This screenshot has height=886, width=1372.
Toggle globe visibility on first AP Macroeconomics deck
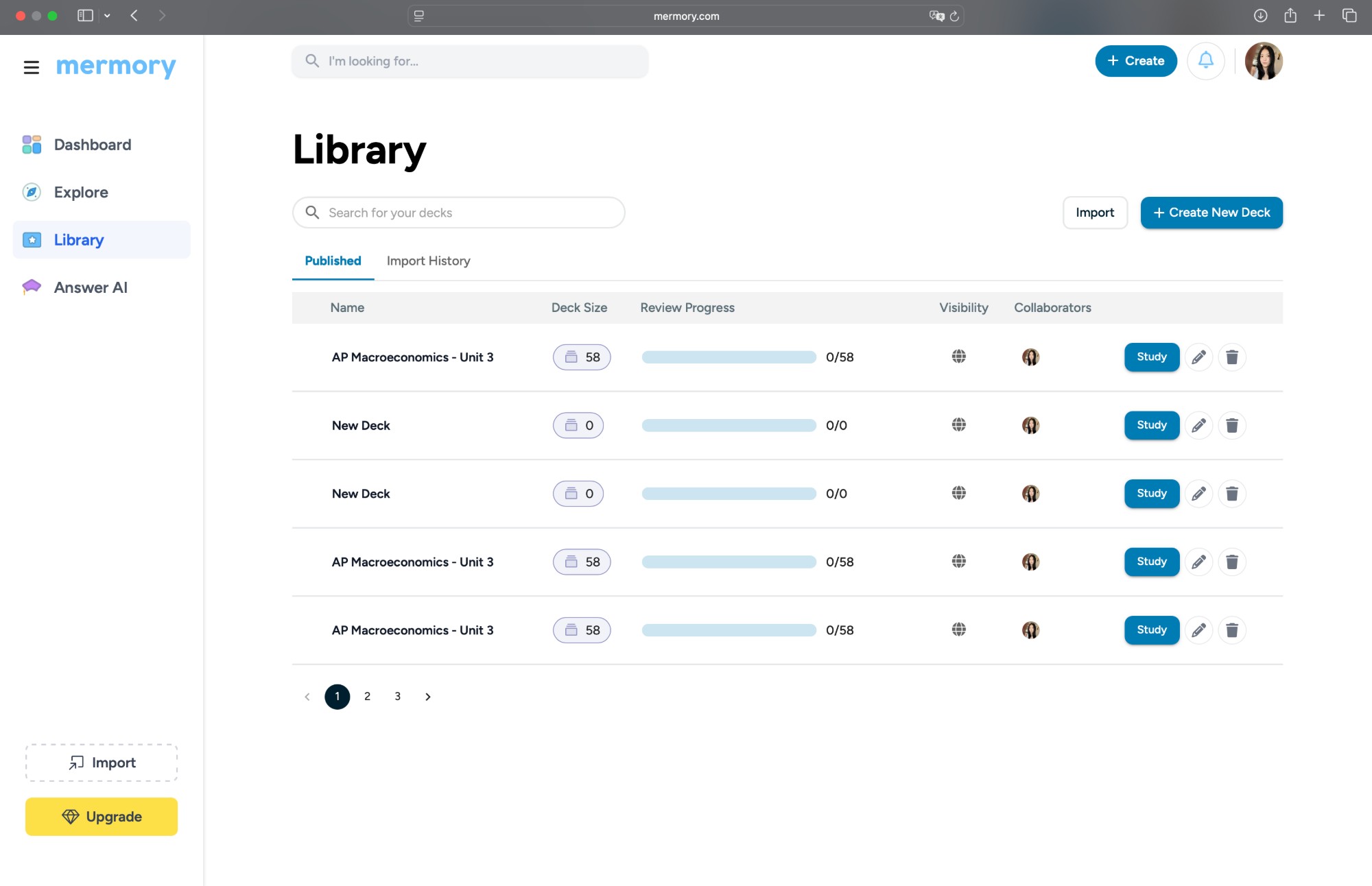[x=958, y=357]
